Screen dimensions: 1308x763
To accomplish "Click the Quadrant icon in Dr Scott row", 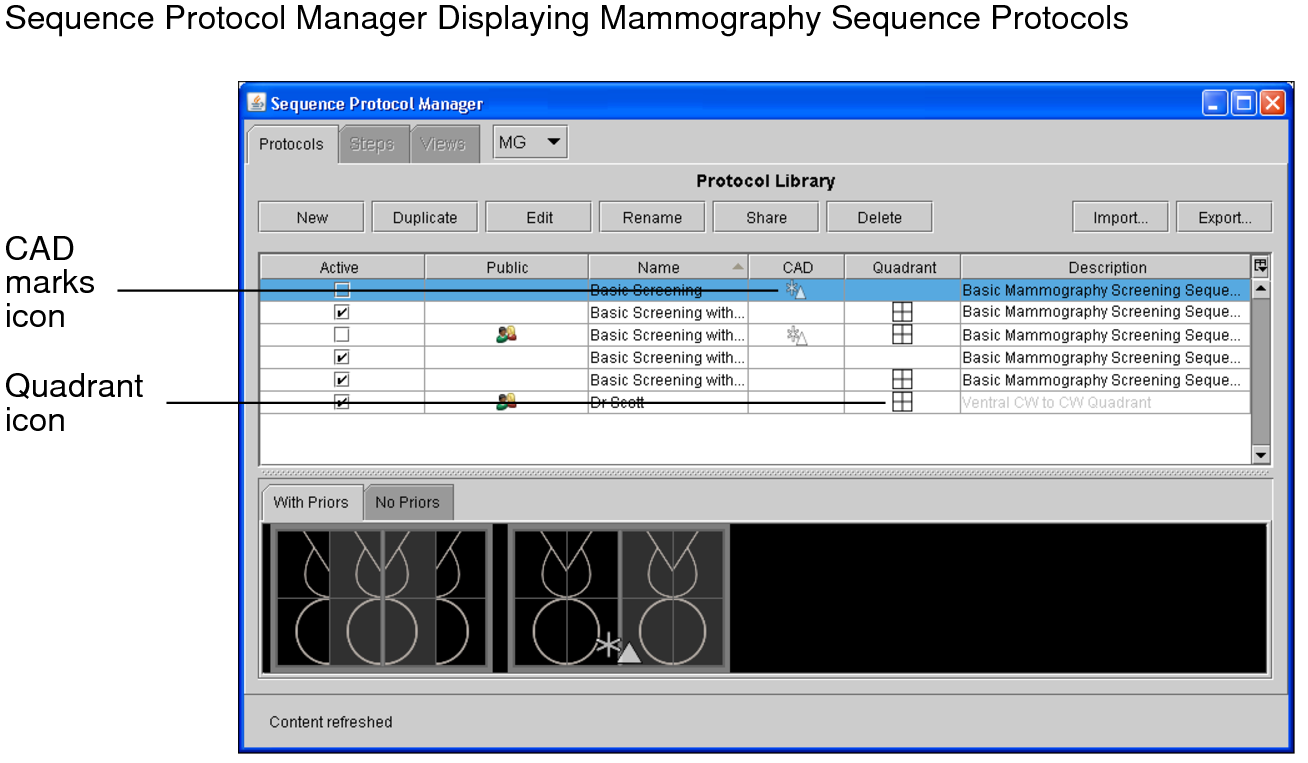I will point(902,402).
